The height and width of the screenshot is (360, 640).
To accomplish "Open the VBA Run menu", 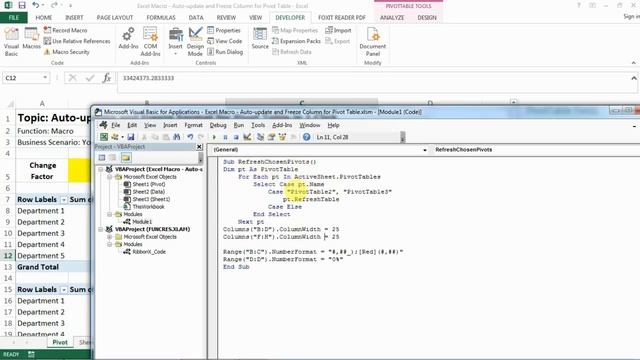I will tap(239, 125).
